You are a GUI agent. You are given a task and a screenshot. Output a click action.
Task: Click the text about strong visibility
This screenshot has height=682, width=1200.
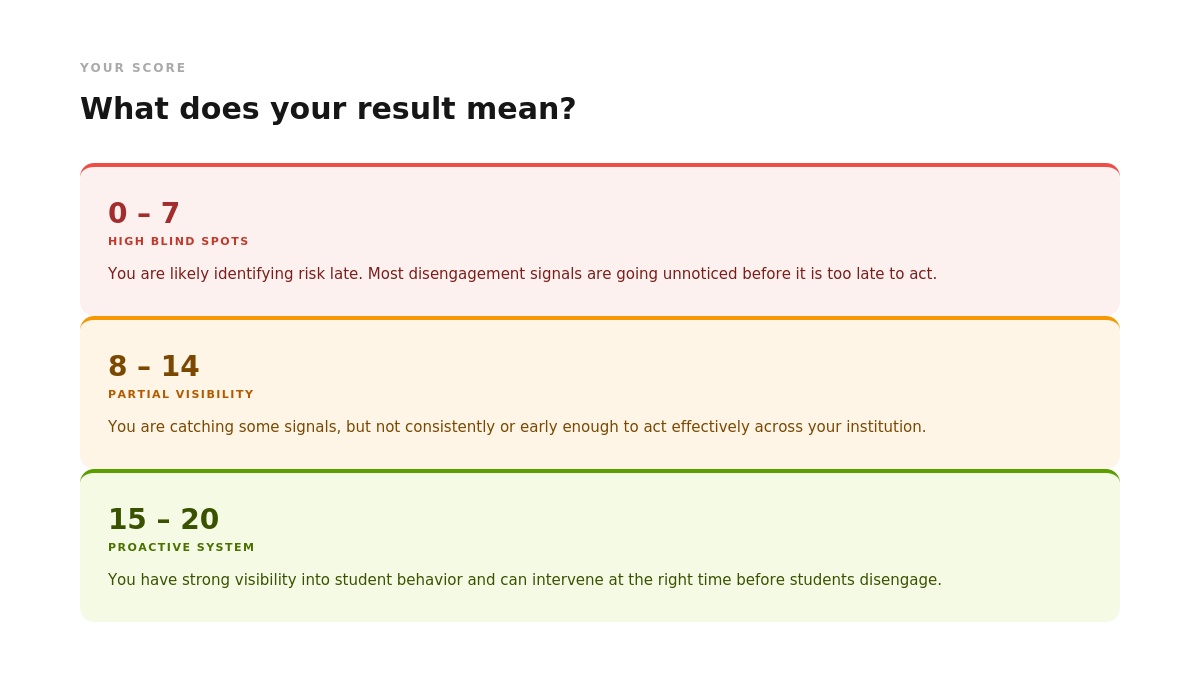coord(525,580)
